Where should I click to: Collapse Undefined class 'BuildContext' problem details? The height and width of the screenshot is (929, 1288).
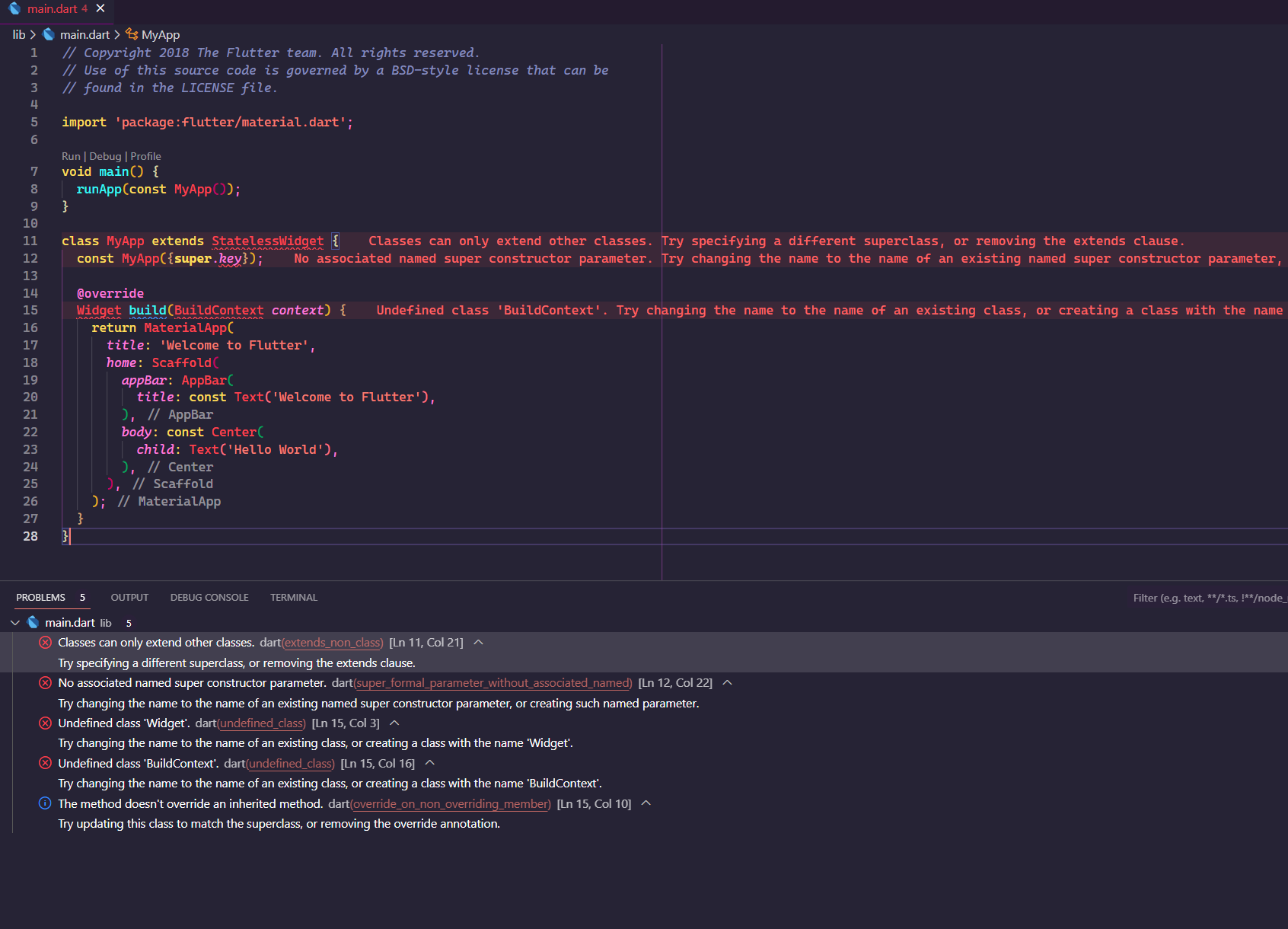430,763
